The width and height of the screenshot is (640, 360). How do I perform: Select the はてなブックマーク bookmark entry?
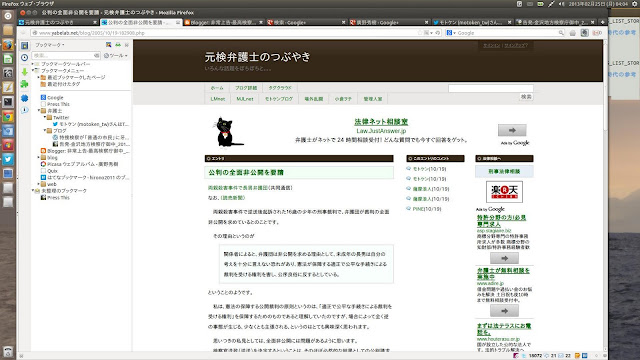tap(85, 178)
